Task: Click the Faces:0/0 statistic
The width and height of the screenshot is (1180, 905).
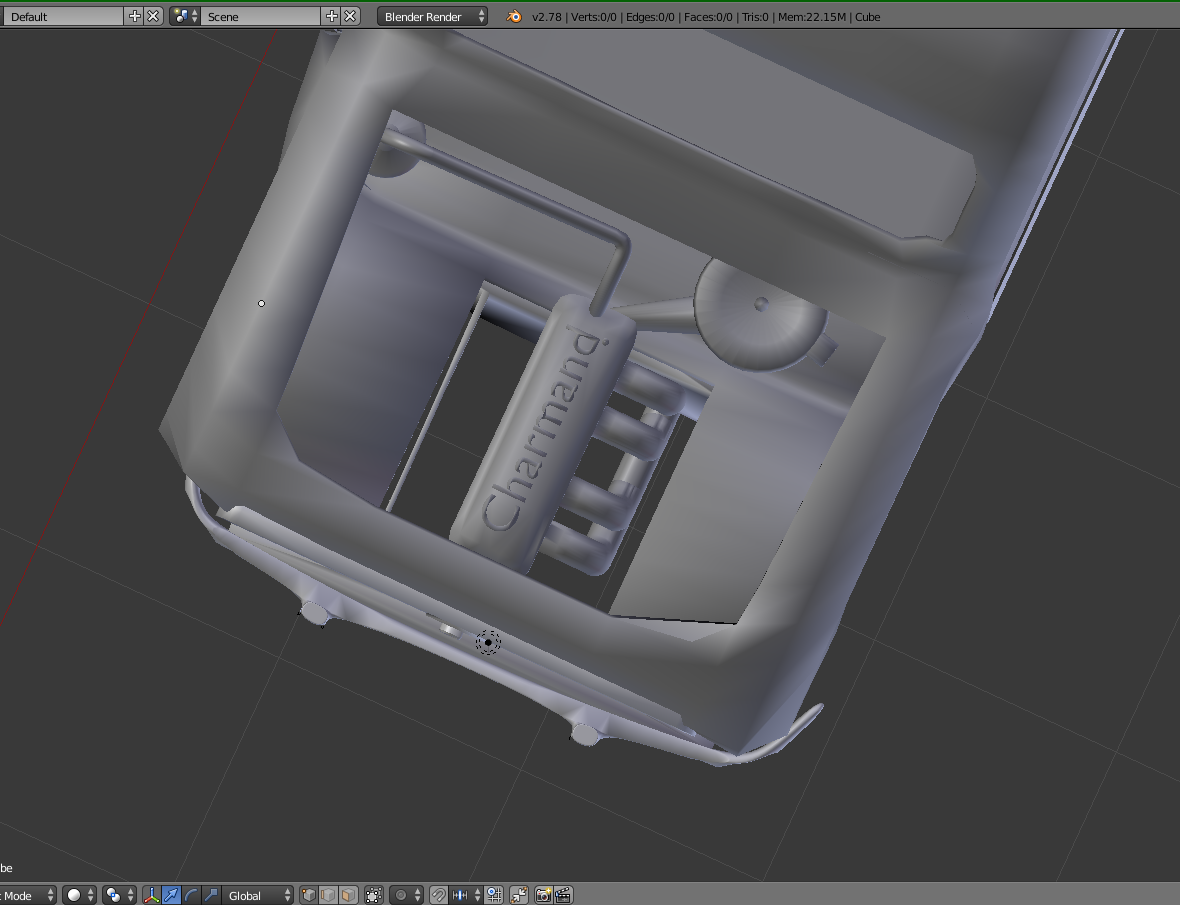Action: pos(708,17)
